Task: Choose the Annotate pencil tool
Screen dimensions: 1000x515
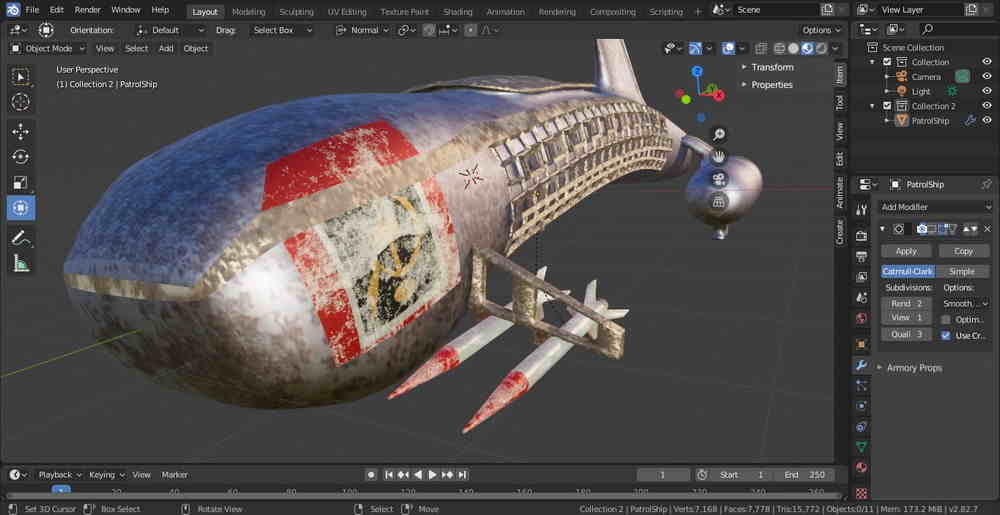Action: click(x=20, y=238)
